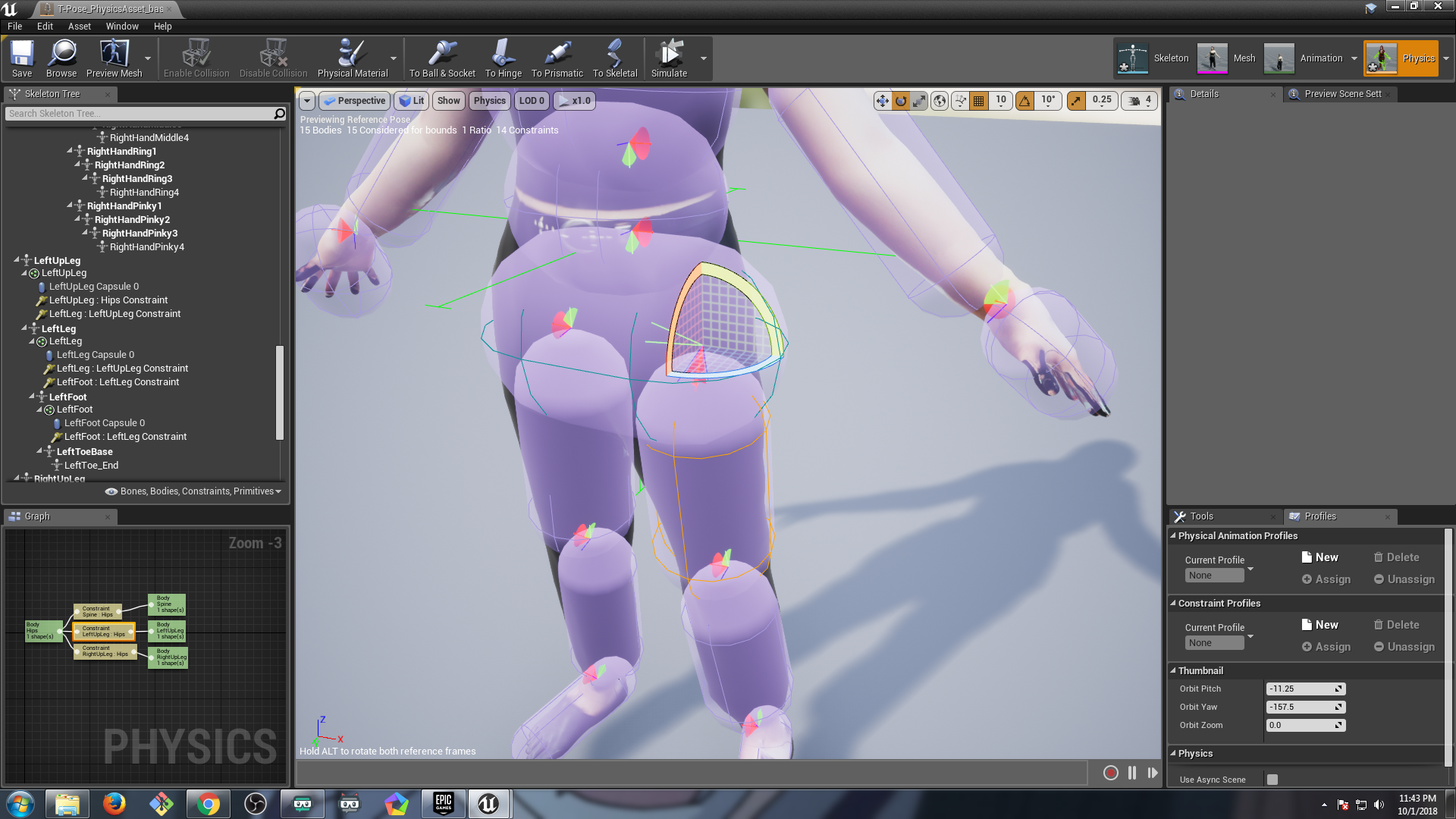
Task: Toggle world coordinate system globe
Action: [940, 100]
